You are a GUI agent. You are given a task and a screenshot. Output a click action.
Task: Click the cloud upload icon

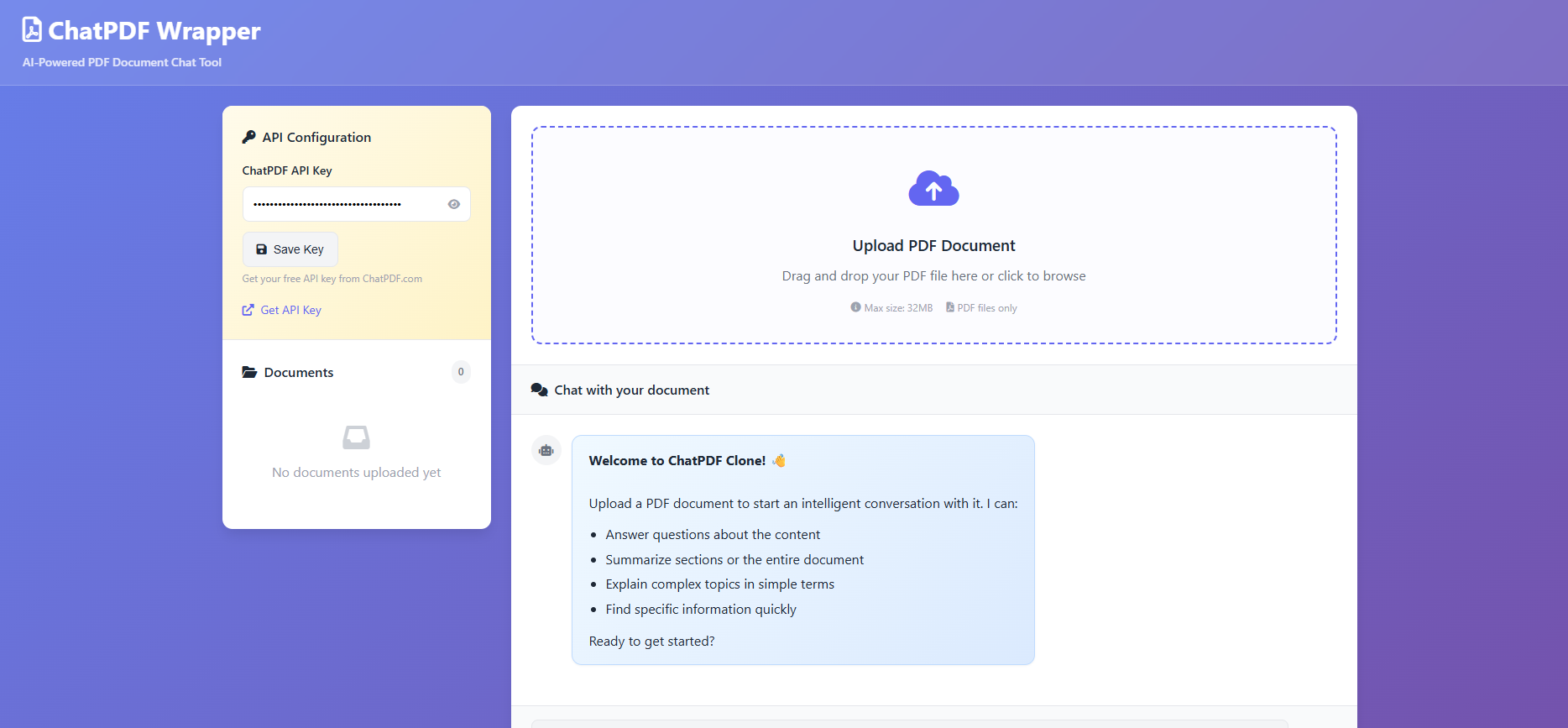934,188
